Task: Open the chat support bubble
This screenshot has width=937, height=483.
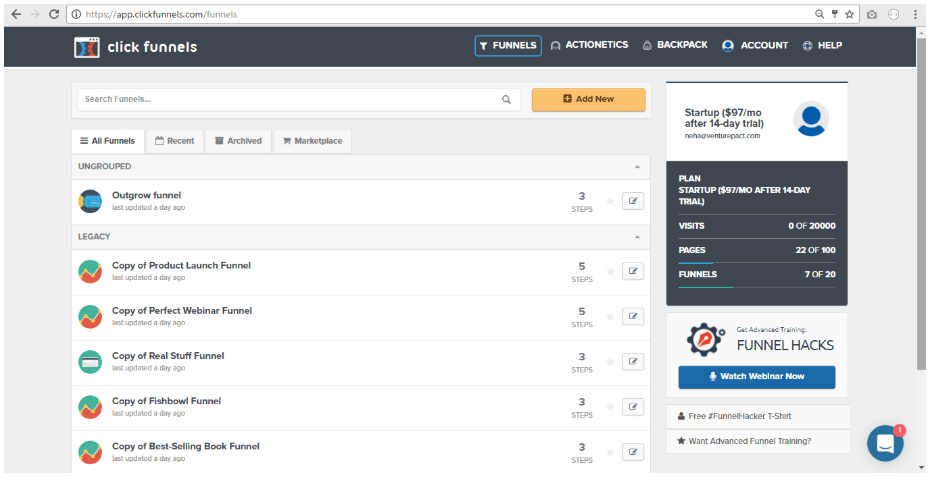Action: click(885, 443)
